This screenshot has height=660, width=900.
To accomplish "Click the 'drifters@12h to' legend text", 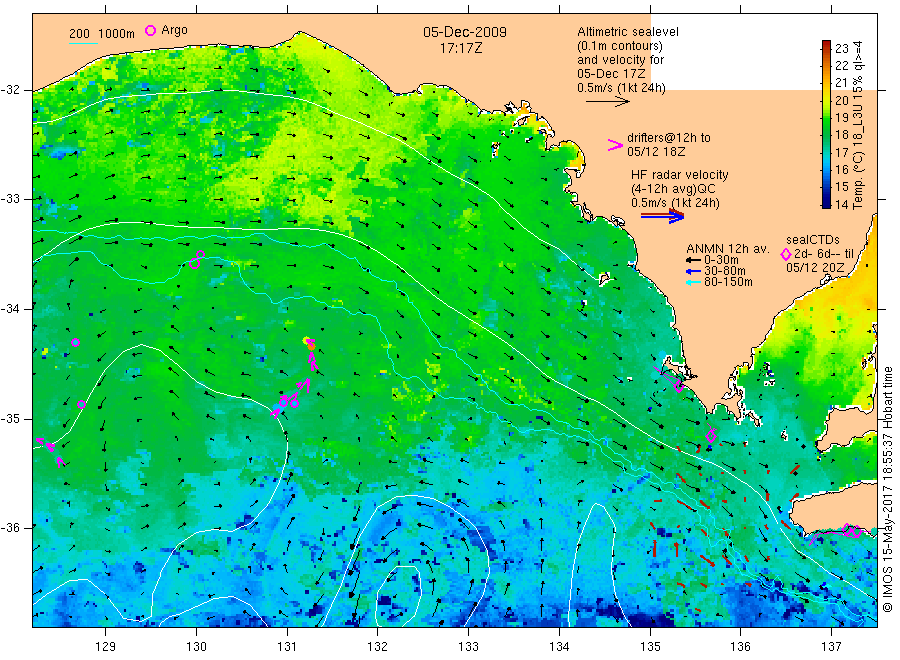I will coord(669,138).
